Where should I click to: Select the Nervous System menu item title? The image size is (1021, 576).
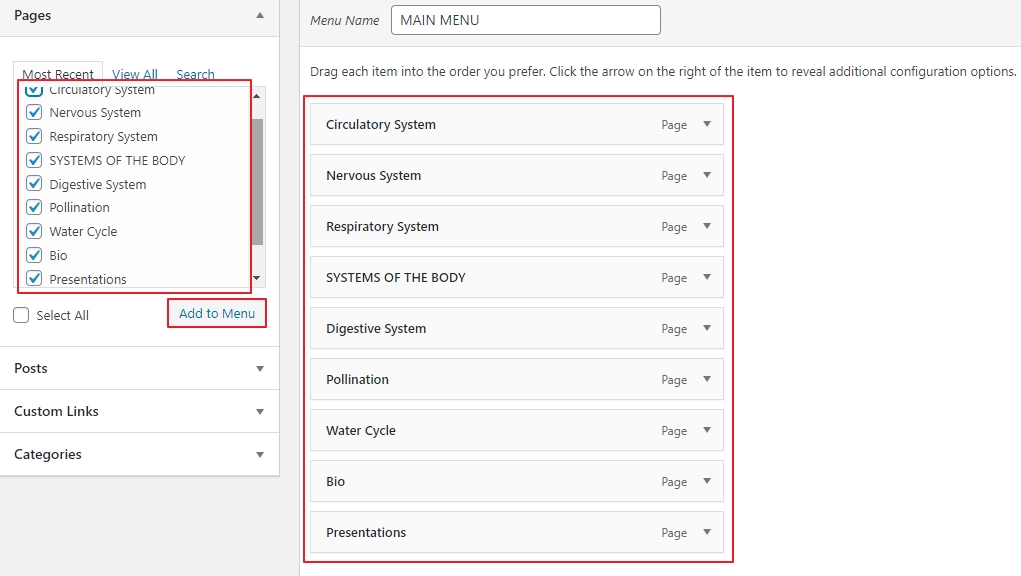pyautogui.click(x=374, y=175)
